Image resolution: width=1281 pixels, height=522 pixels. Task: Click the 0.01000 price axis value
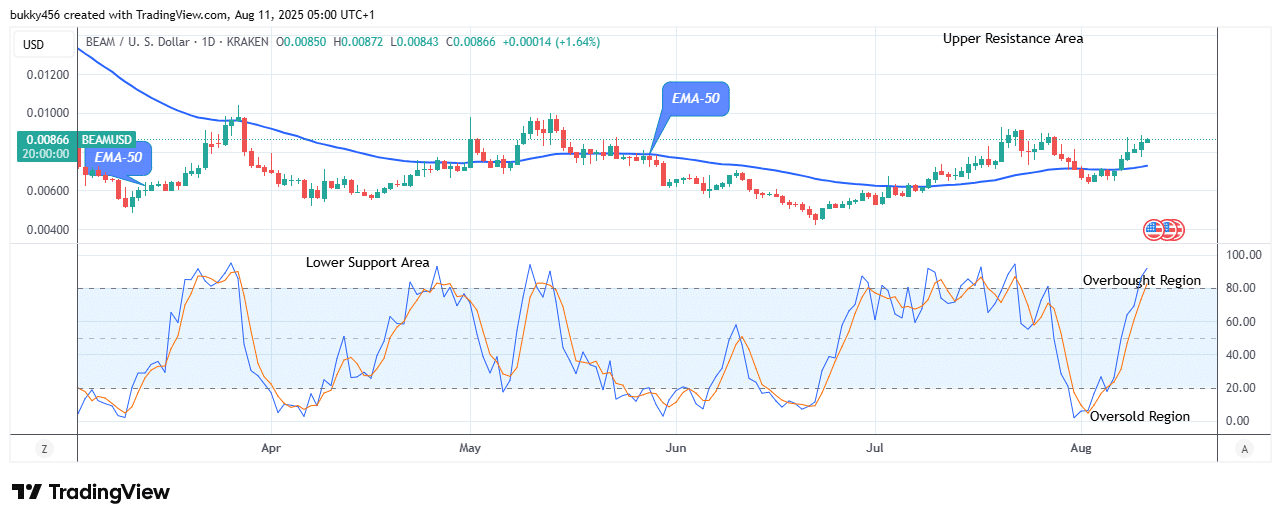click(x=47, y=113)
